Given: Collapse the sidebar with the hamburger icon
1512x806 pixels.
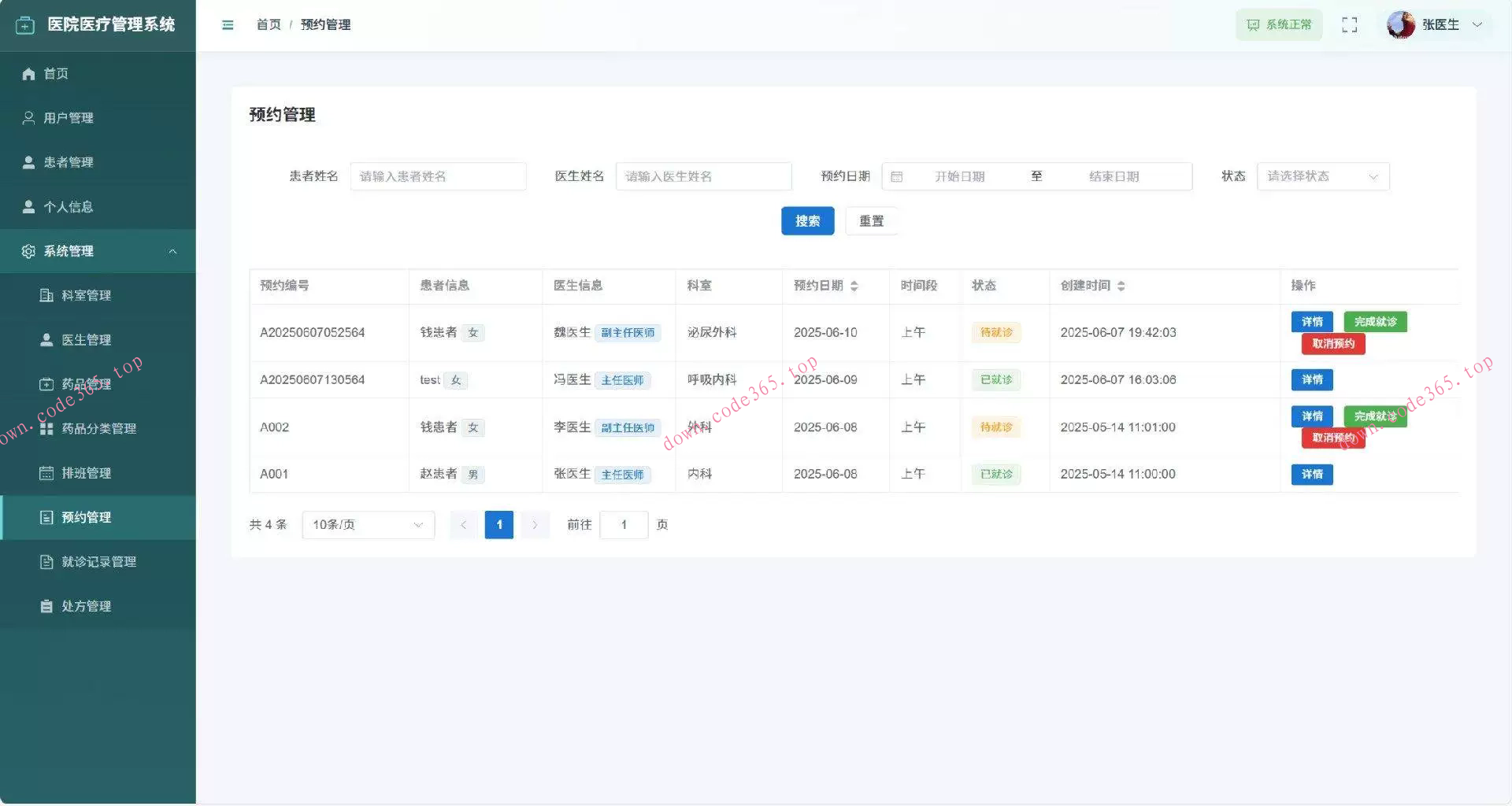Looking at the screenshot, I should 228,24.
